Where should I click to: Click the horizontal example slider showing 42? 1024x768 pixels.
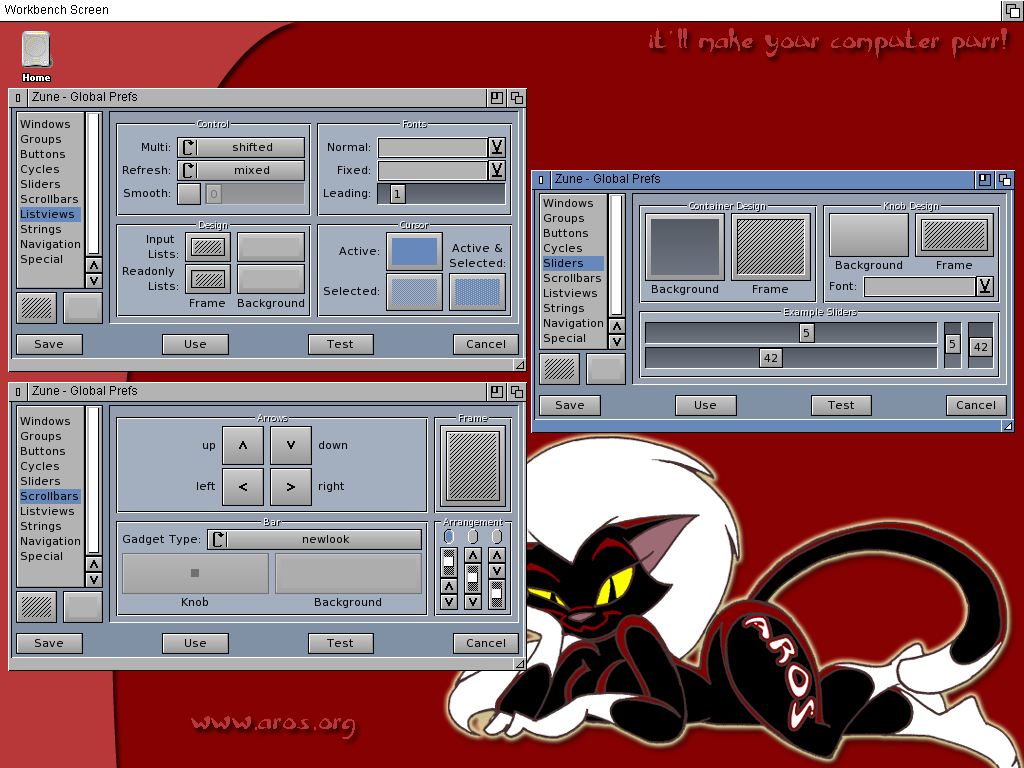click(791, 358)
